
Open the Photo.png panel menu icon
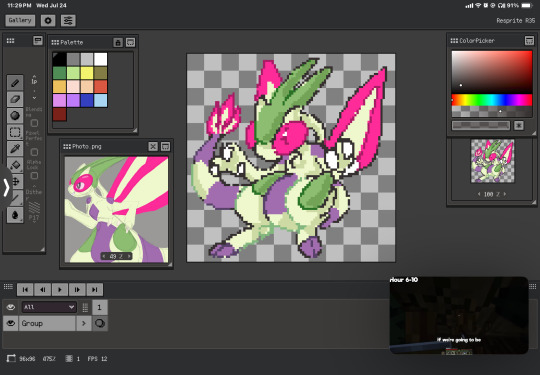pos(165,146)
